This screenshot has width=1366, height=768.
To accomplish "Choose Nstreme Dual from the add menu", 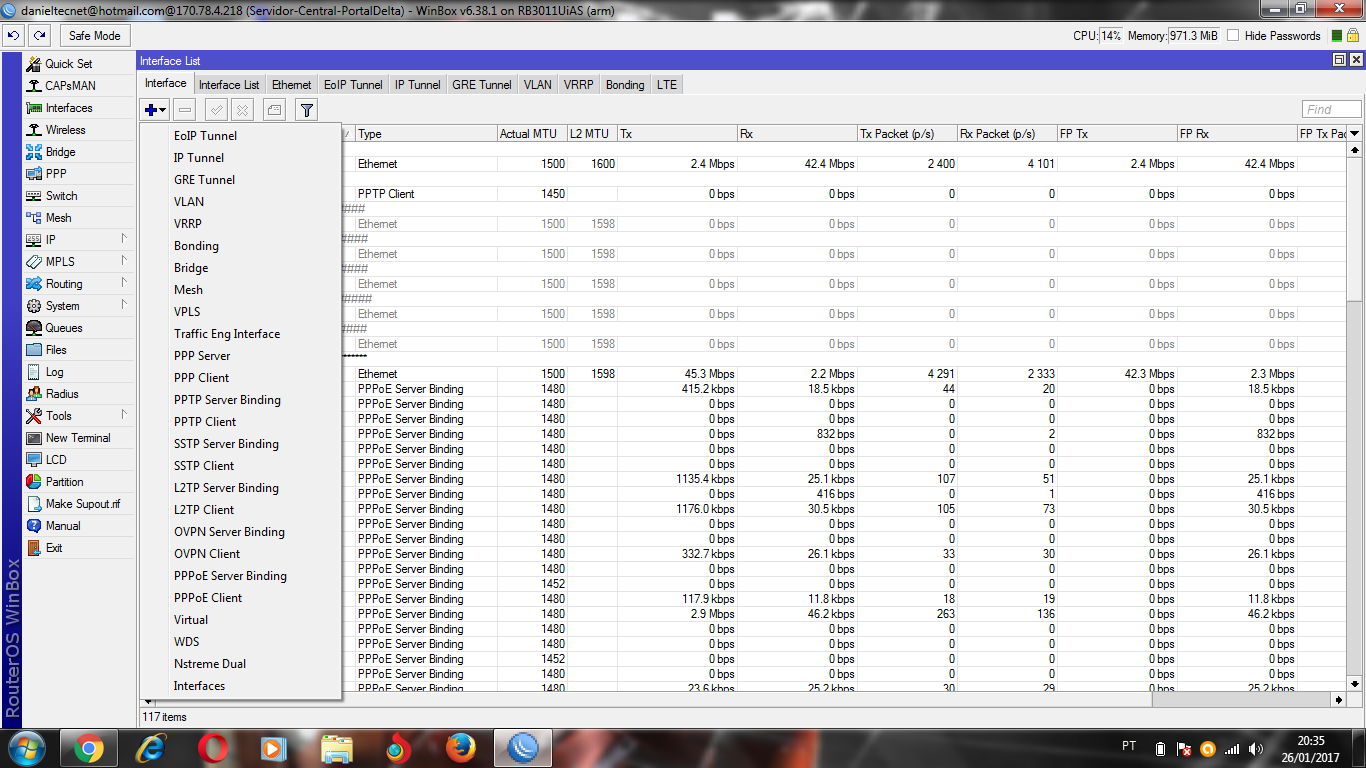I will pyautogui.click(x=241, y=664).
